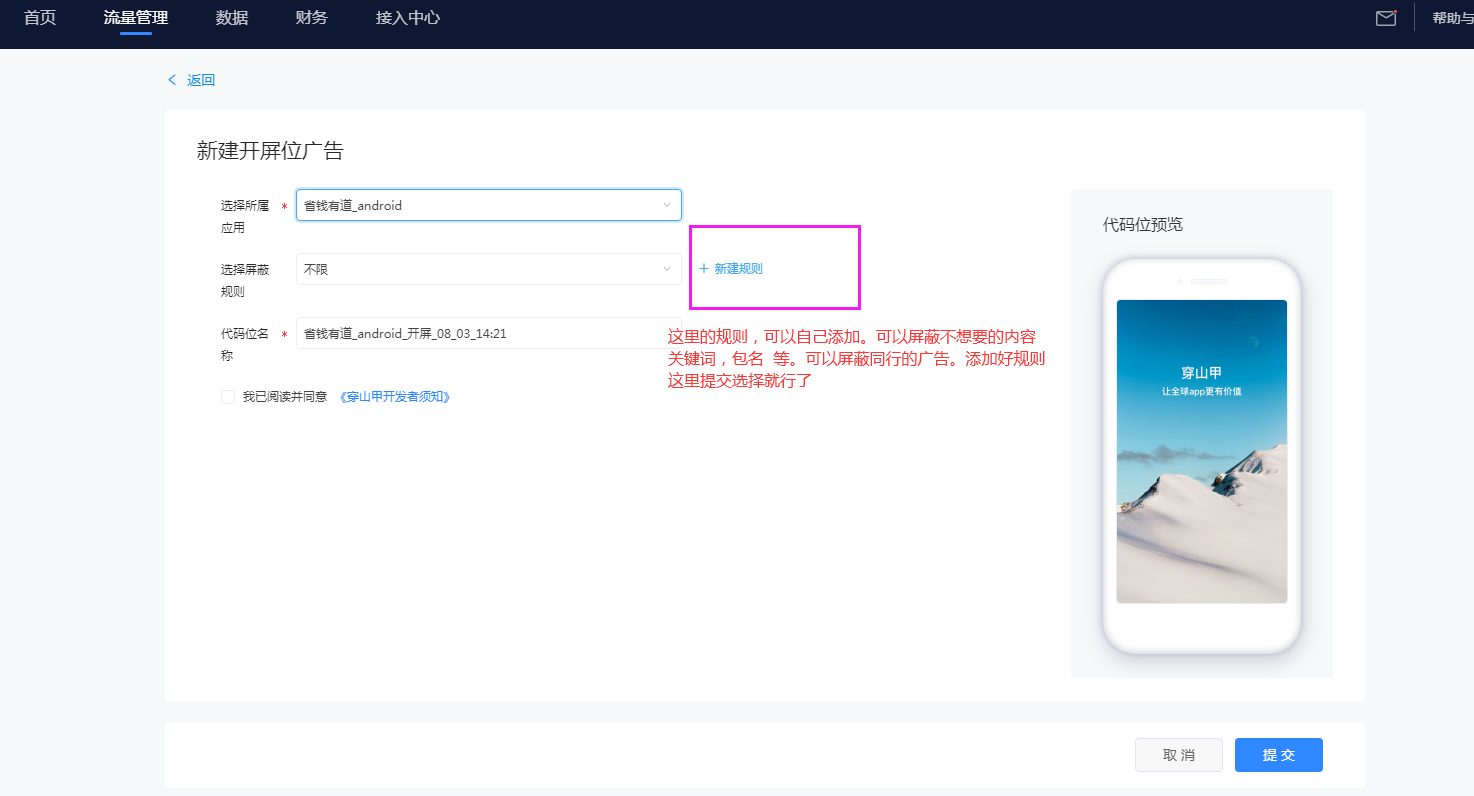Click the plus icon for 新建规则

point(704,269)
